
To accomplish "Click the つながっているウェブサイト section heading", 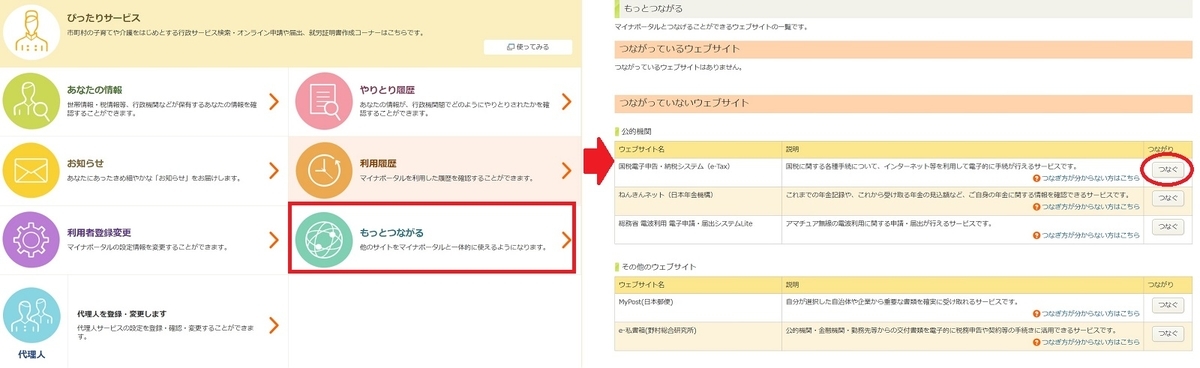I will [904, 49].
